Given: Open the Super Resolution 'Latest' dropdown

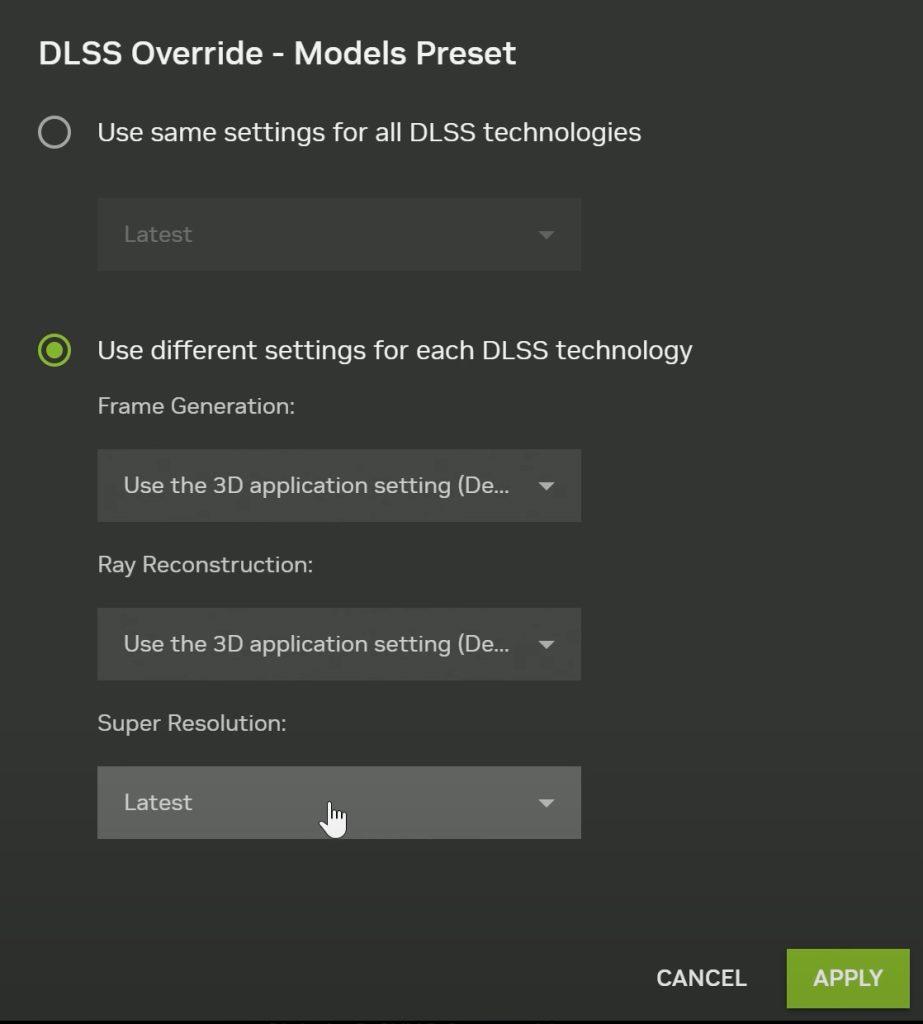Looking at the screenshot, I should pos(339,803).
